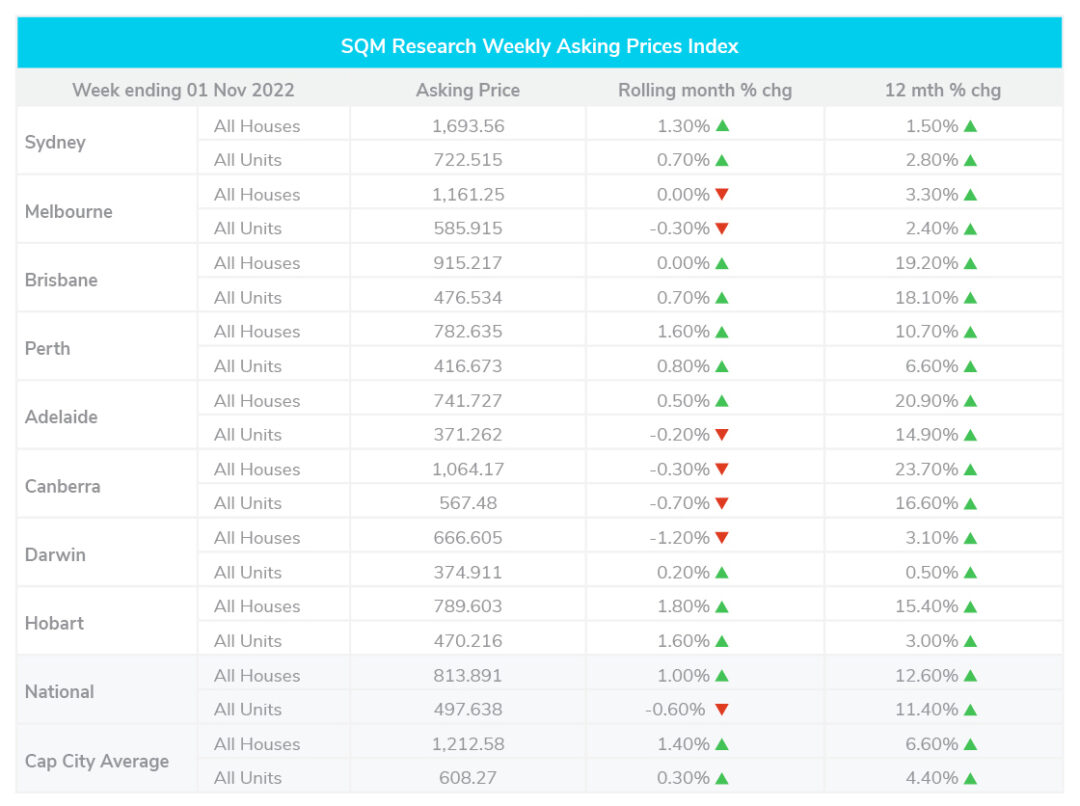The width and height of the screenshot is (1080, 806).
Task: Click the green arrow next to Adelaide houses 20.90%
Action: click(x=970, y=401)
